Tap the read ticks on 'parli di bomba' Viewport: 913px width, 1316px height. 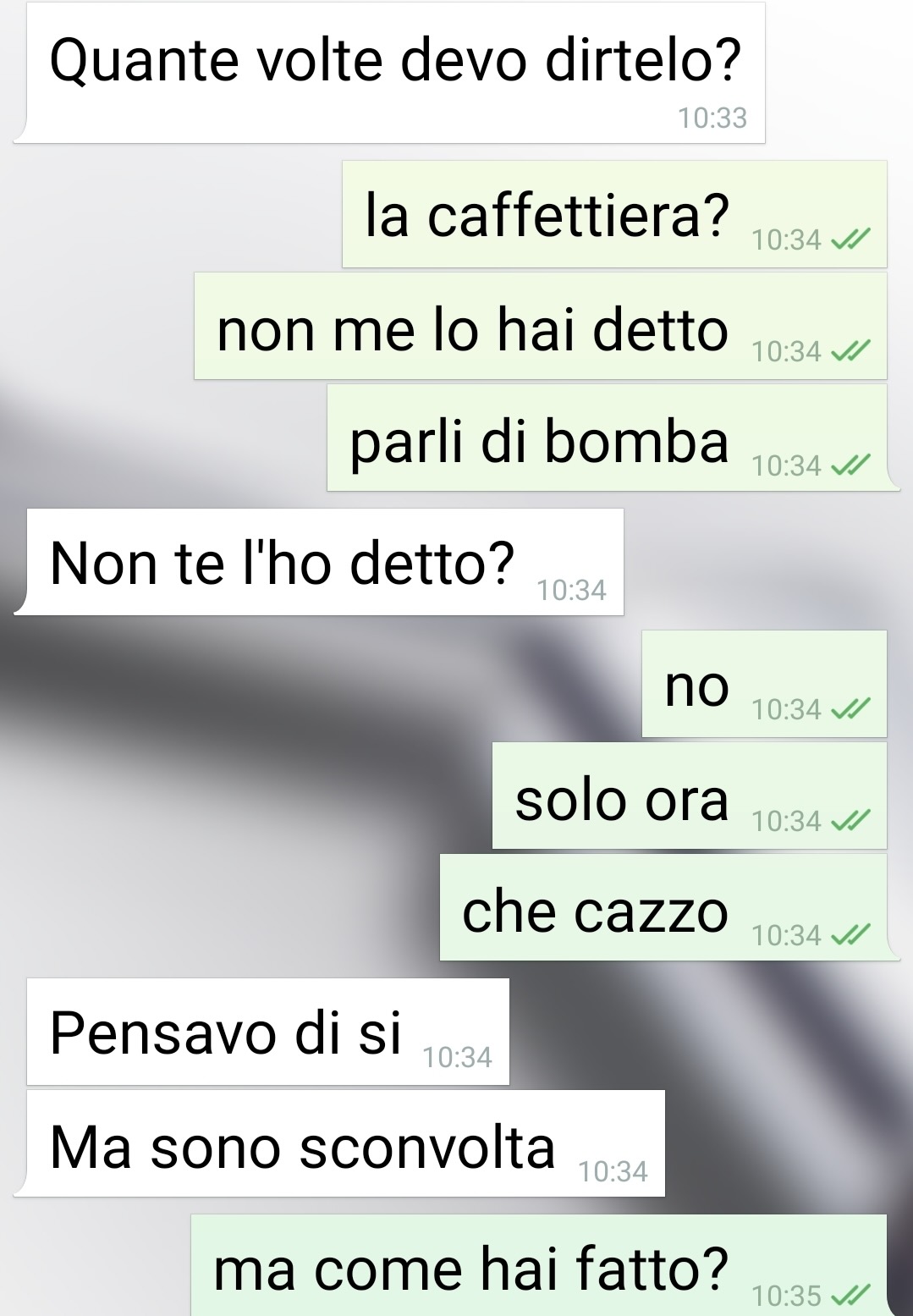click(x=850, y=465)
